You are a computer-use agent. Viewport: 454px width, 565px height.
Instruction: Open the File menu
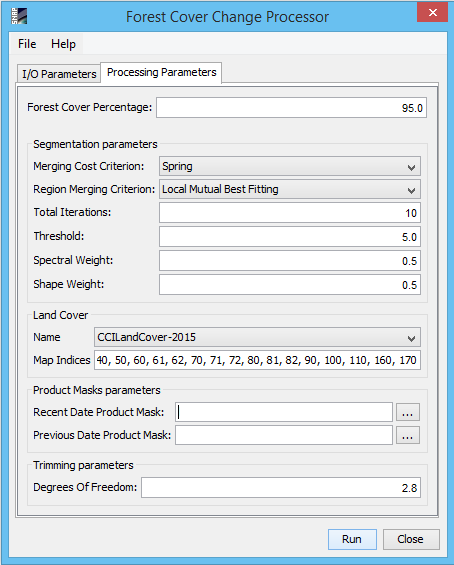(x=27, y=44)
